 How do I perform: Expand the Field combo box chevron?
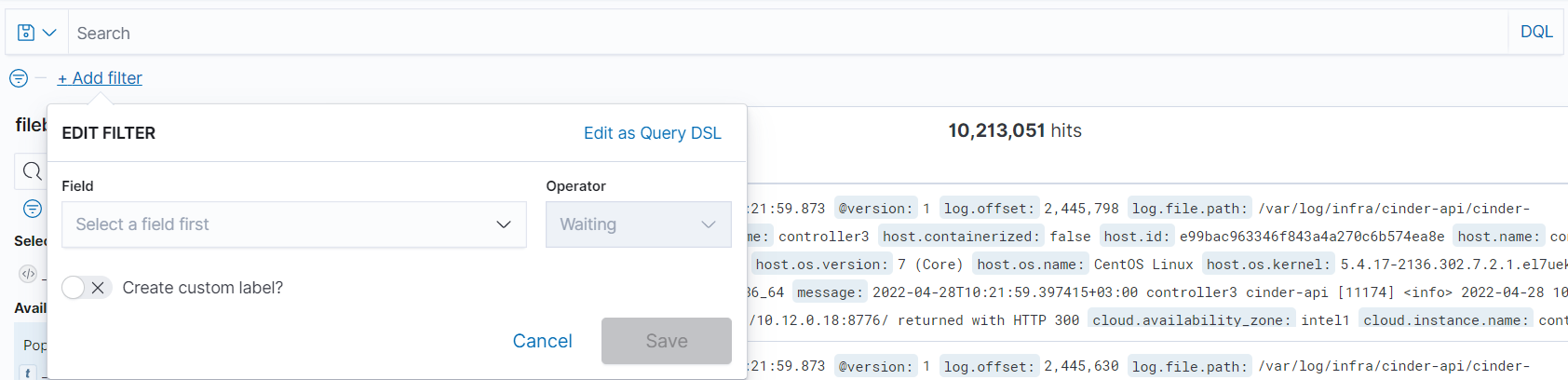[x=504, y=224]
